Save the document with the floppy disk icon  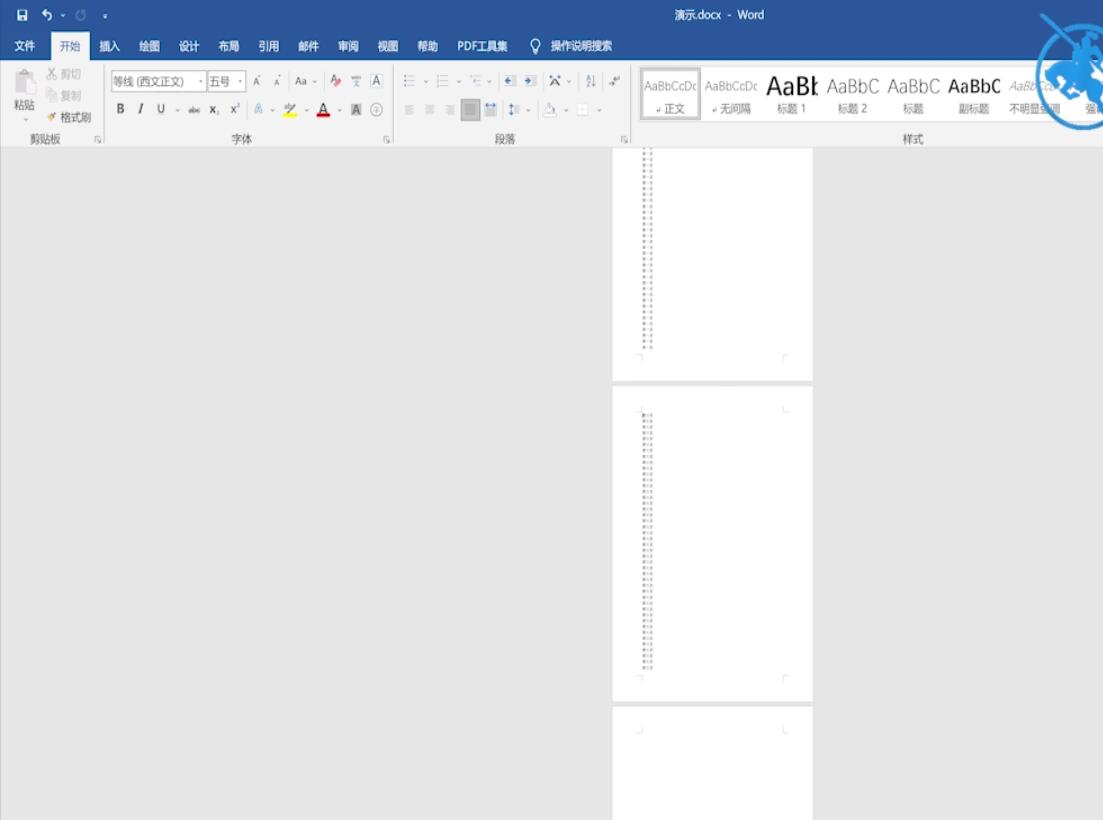pyautogui.click(x=22, y=15)
